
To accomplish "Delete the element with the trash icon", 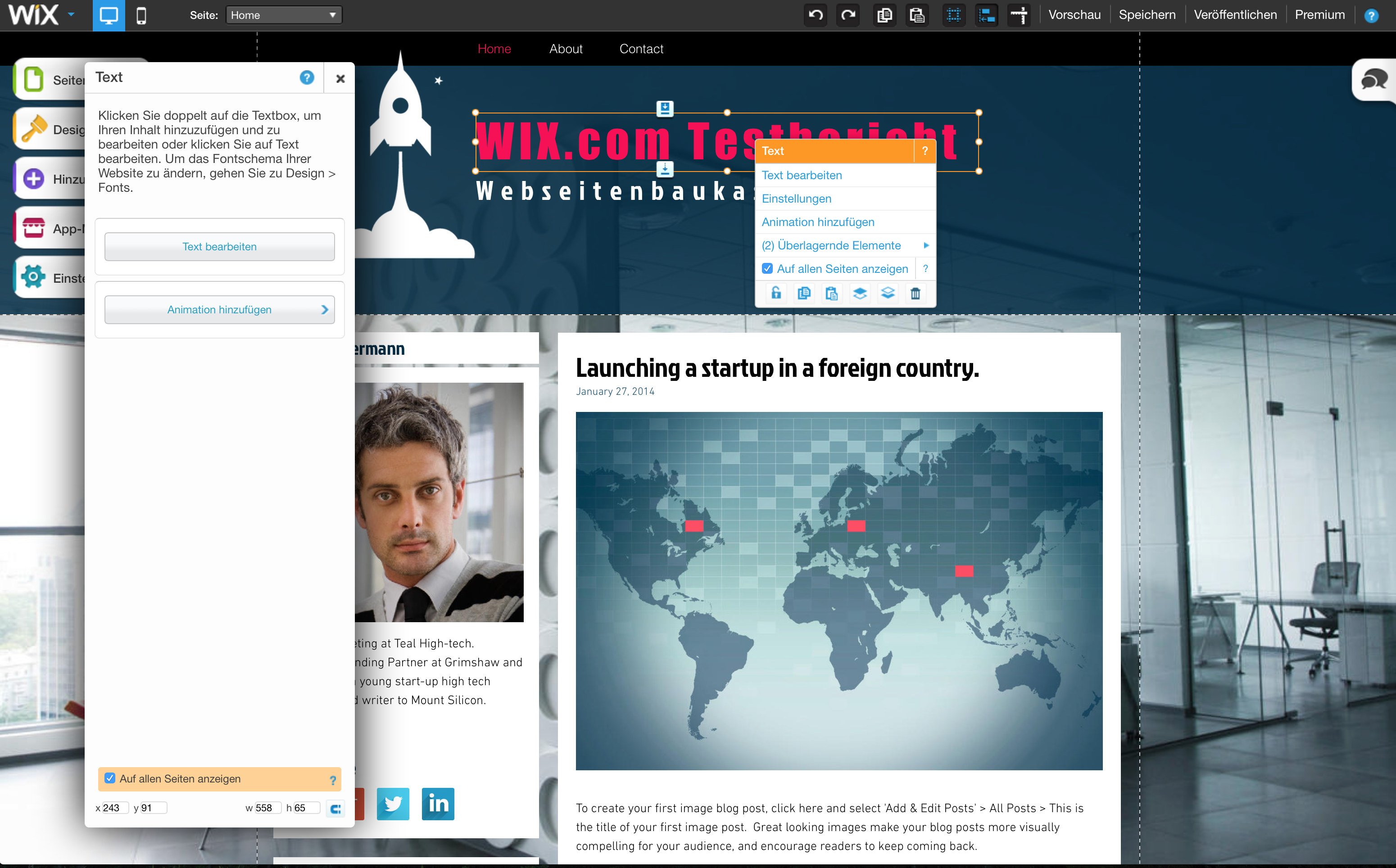I will tap(916, 294).
